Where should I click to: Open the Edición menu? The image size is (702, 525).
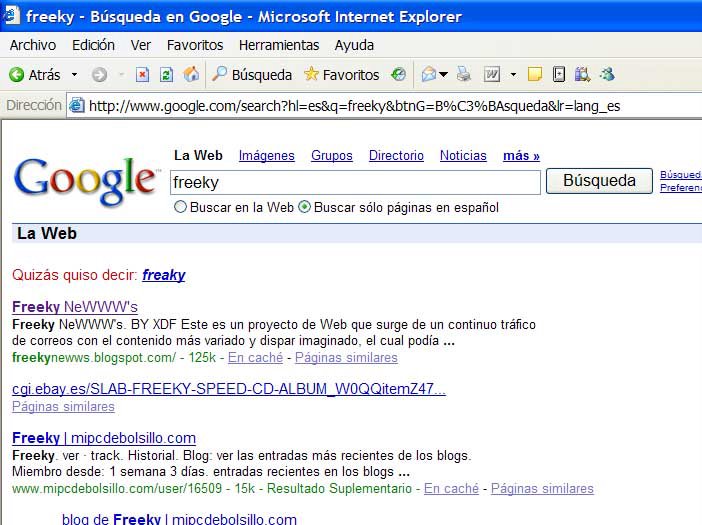[x=93, y=45]
